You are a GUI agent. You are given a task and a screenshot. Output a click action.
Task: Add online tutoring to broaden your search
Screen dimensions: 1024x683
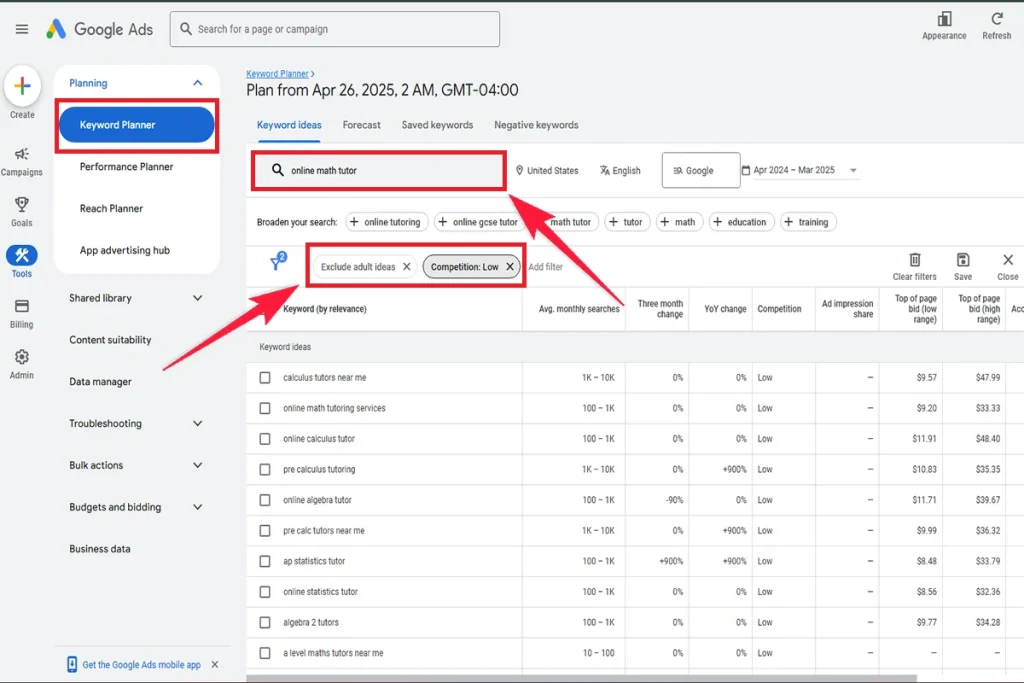pyautogui.click(x=387, y=222)
